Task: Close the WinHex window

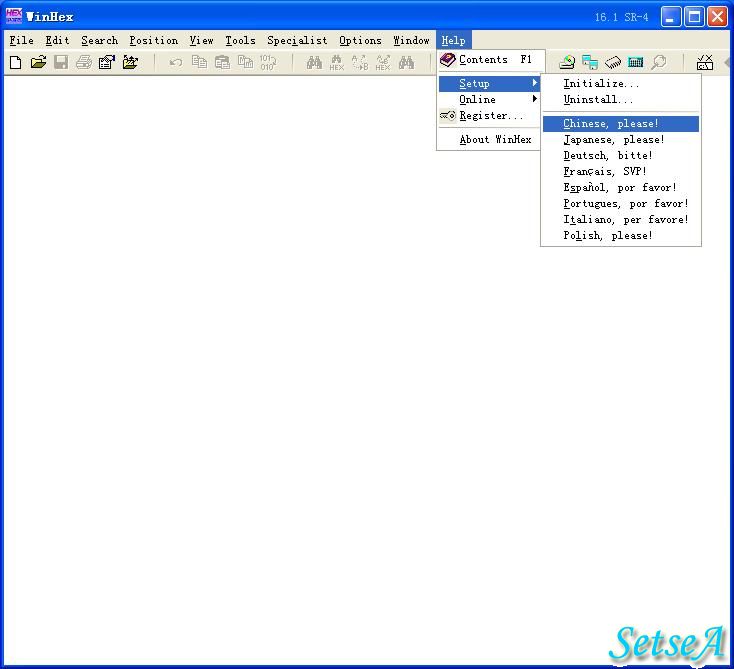Action: click(717, 17)
